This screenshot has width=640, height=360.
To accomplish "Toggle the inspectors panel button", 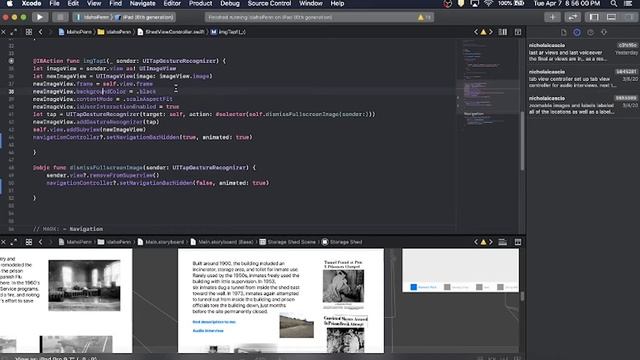I will tap(629, 17).
